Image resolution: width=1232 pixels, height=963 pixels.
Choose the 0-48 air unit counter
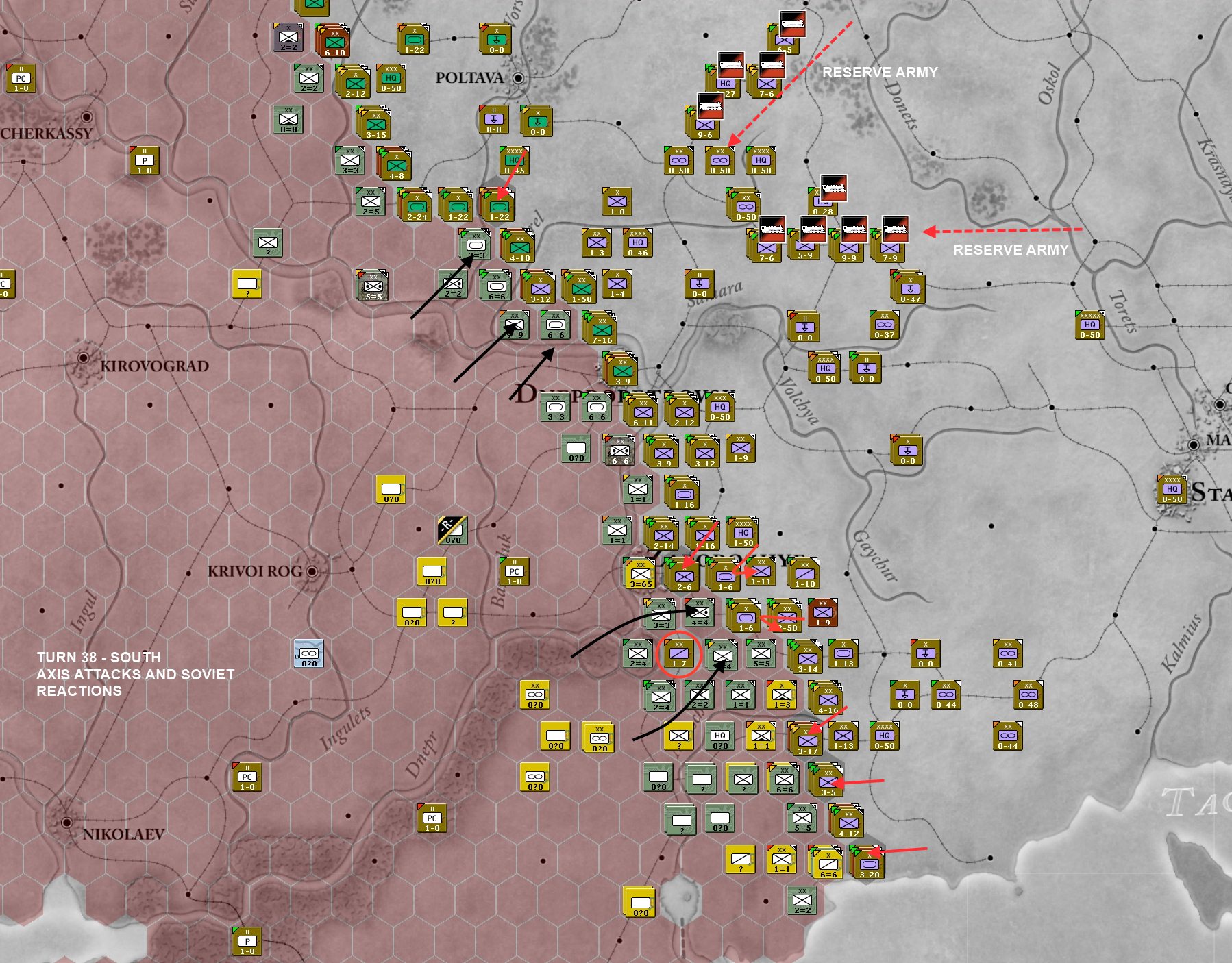1028,695
